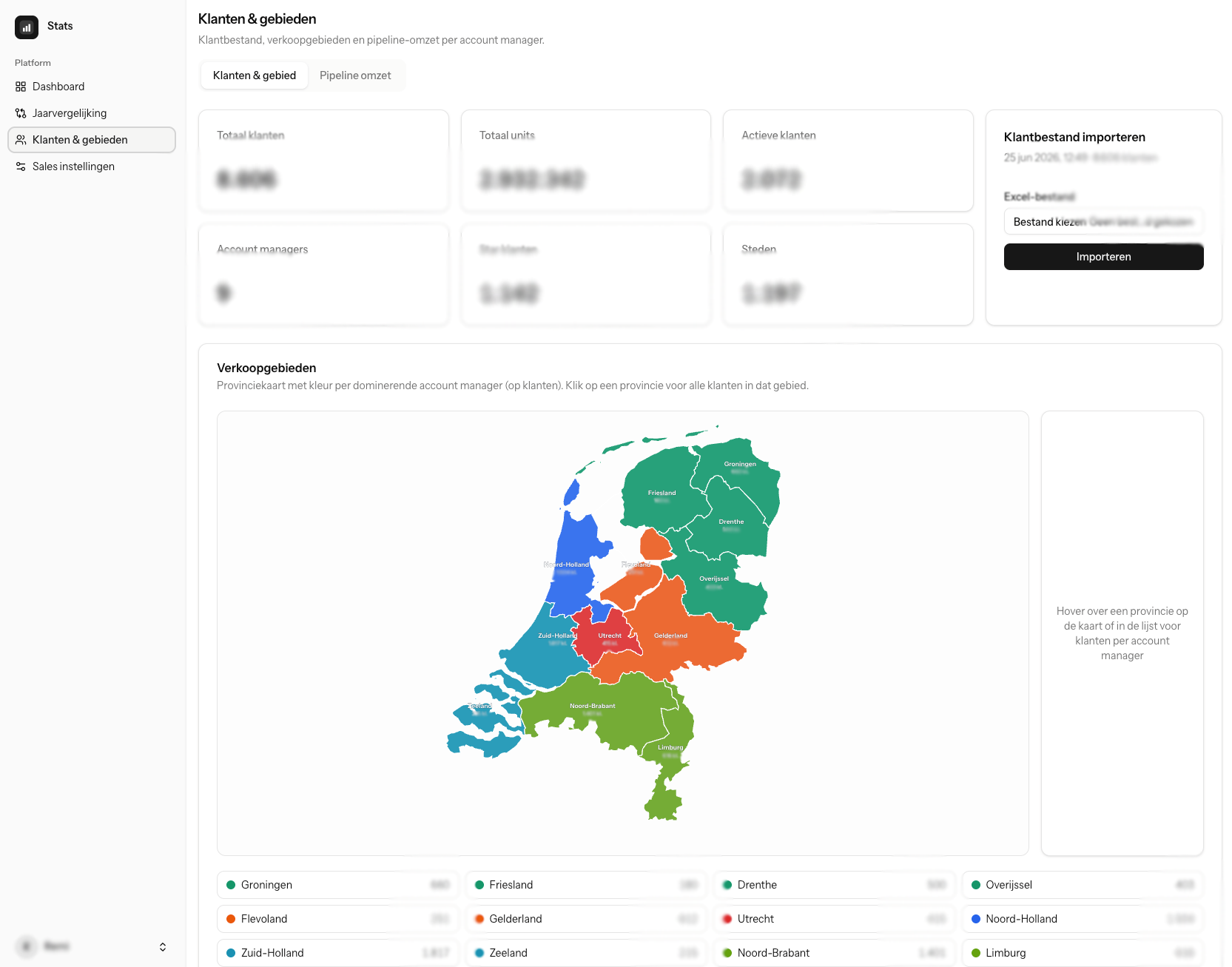Click the Overijssel legend row

click(x=1083, y=885)
